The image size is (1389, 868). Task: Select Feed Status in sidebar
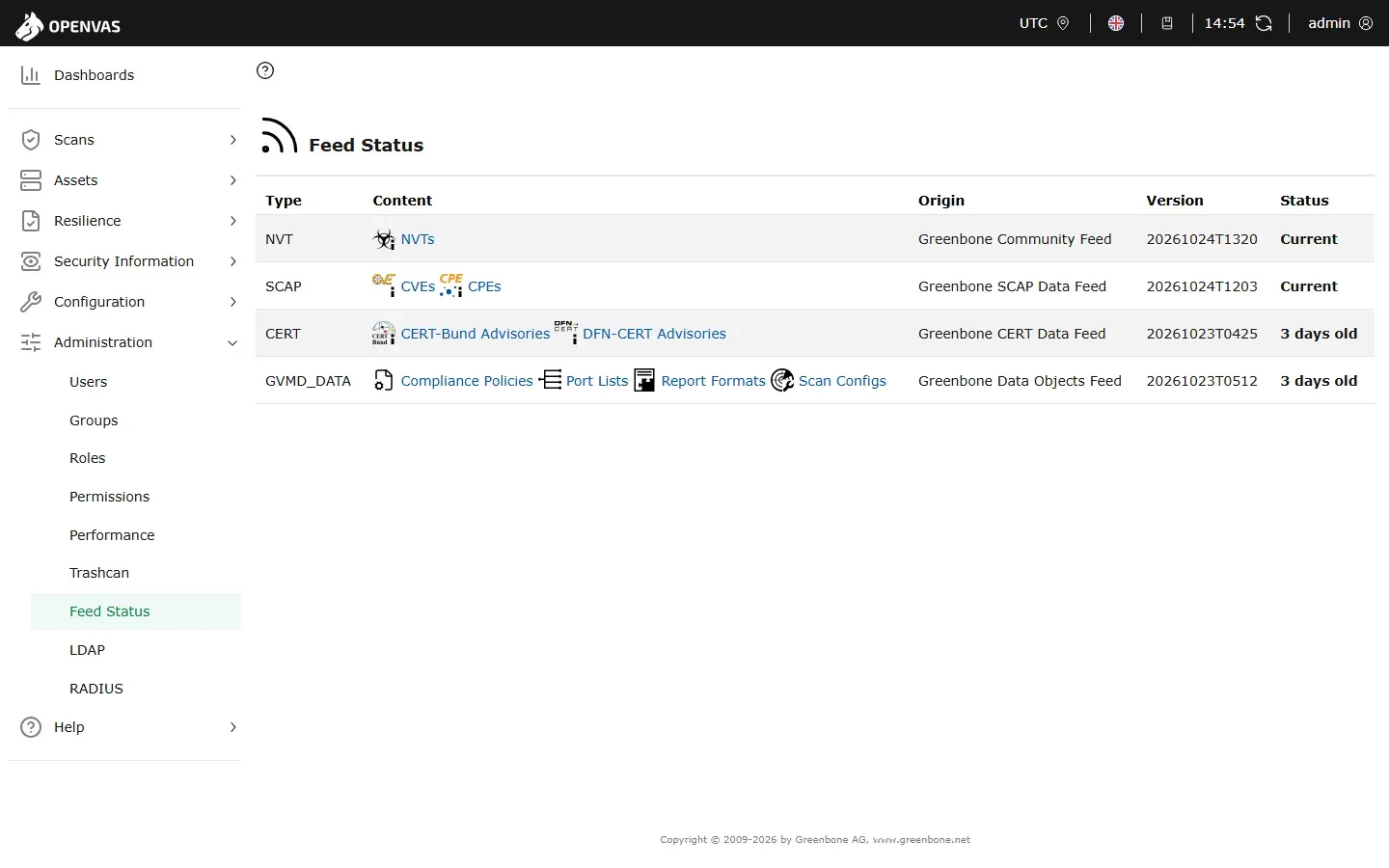(136, 611)
